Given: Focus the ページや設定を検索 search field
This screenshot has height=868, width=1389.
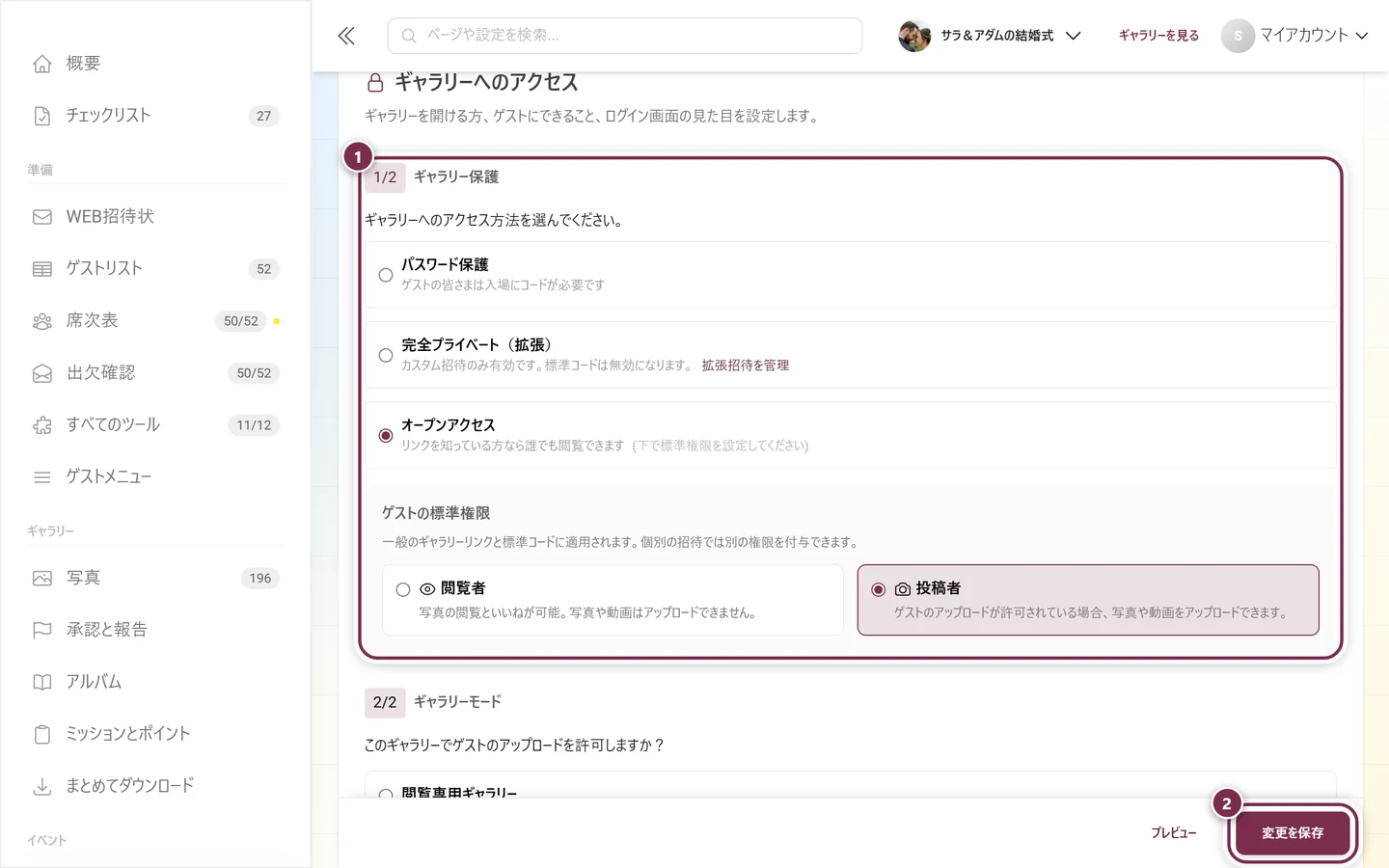Looking at the screenshot, I should point(625,36).
